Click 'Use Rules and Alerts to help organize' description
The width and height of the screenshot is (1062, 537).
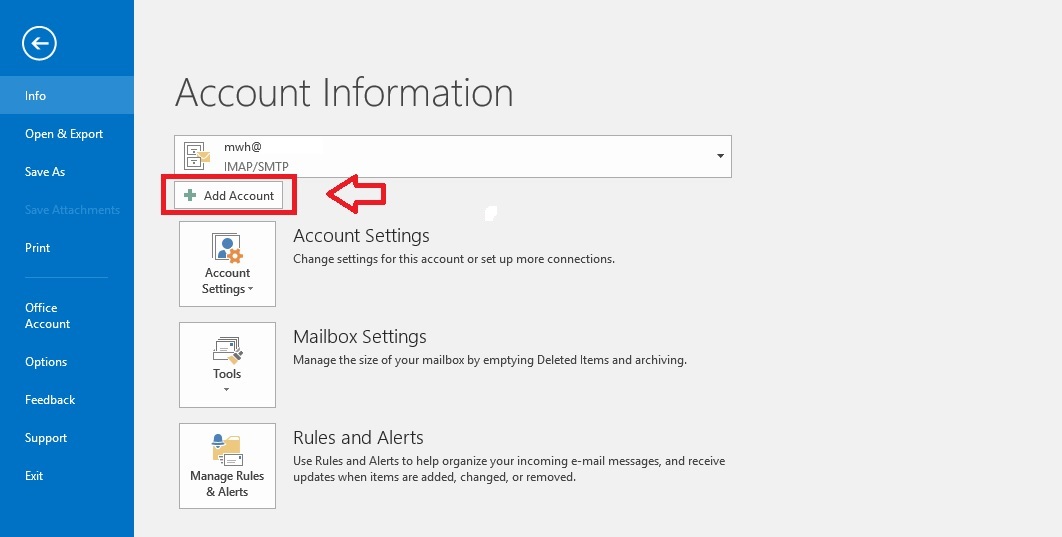click(509, 469)
